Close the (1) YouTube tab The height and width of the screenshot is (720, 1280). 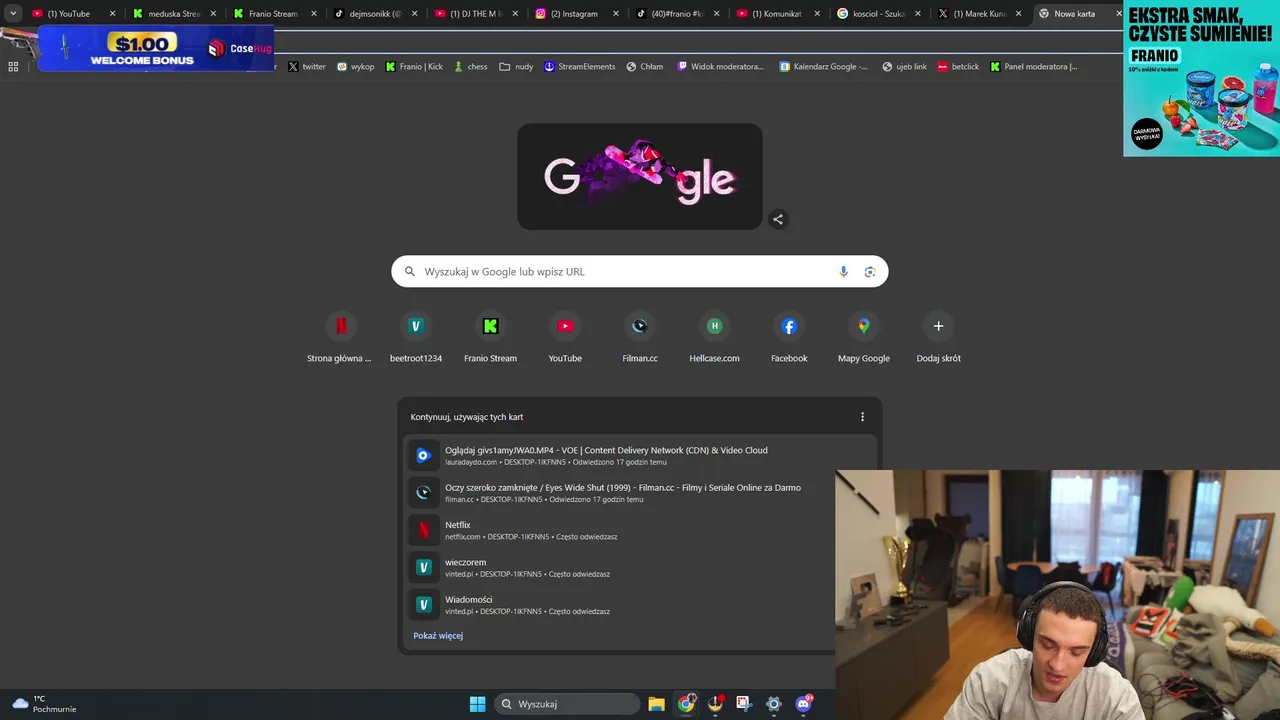tap(112, 14)
